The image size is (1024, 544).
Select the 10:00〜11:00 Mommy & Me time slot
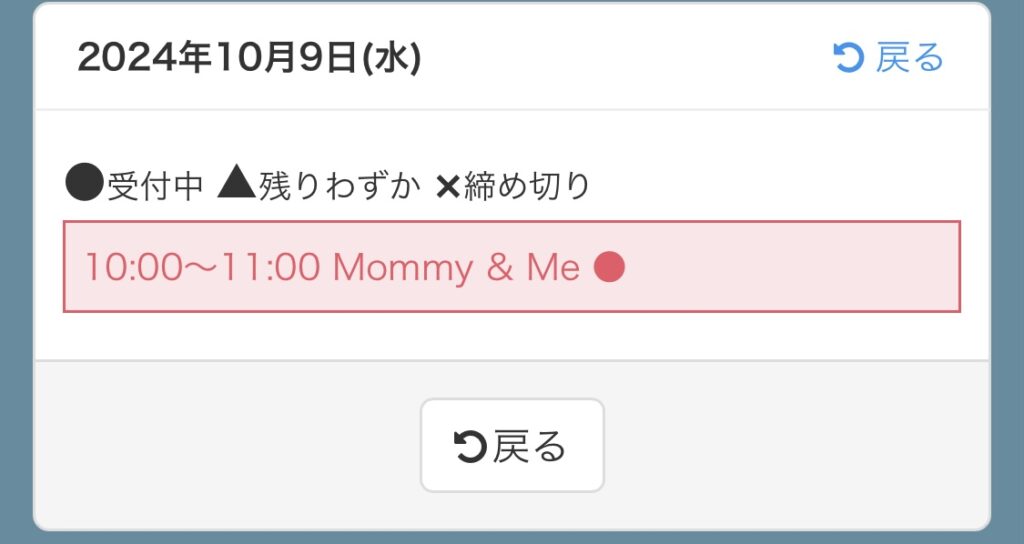pos(511,267)
